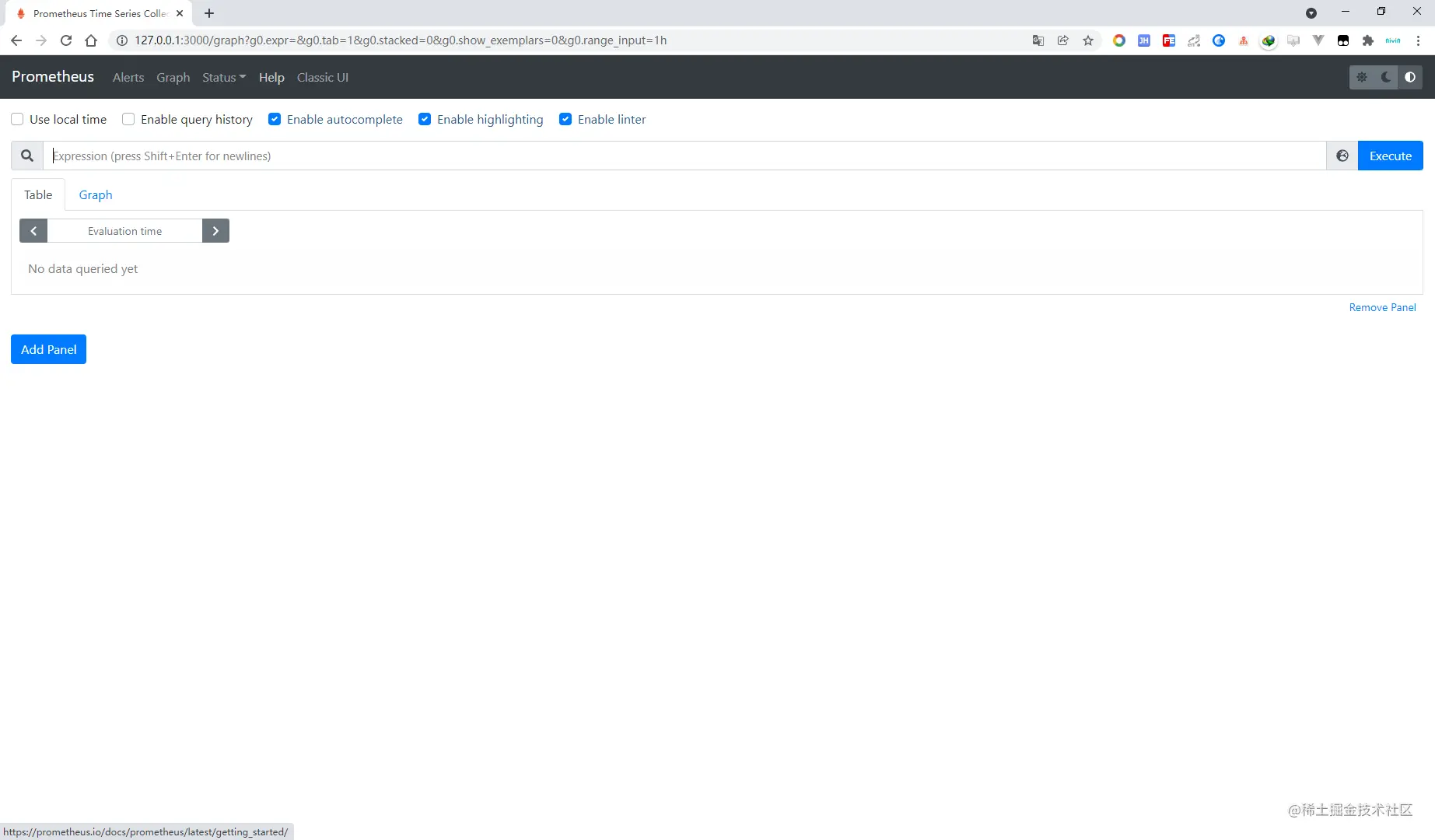Focus the expression input field
Viewport: 1435px width, 840px height.
tap(684, 156)
